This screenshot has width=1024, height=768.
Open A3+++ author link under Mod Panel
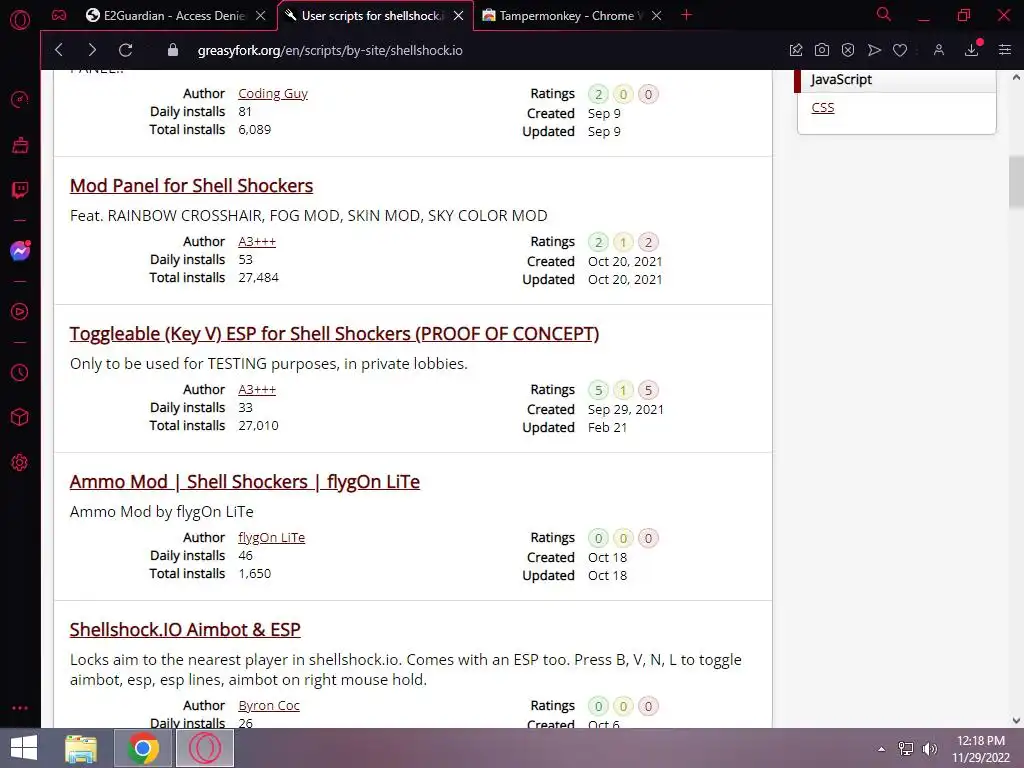[257, 242]
